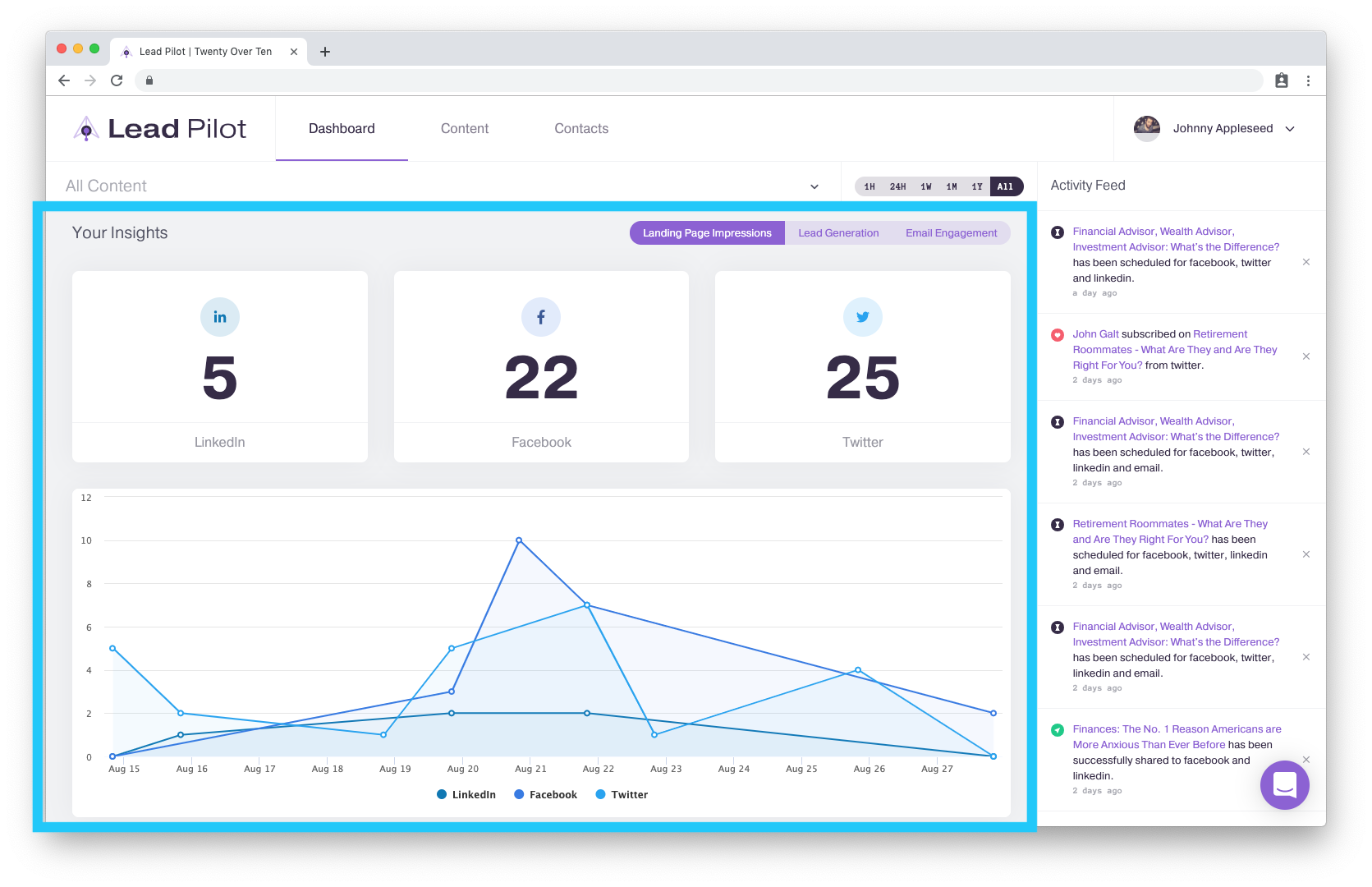The height and width of the screenshot is (887, 1372).
Task: Toggle Facebook series in chart legend
Action: coord(545,794)
